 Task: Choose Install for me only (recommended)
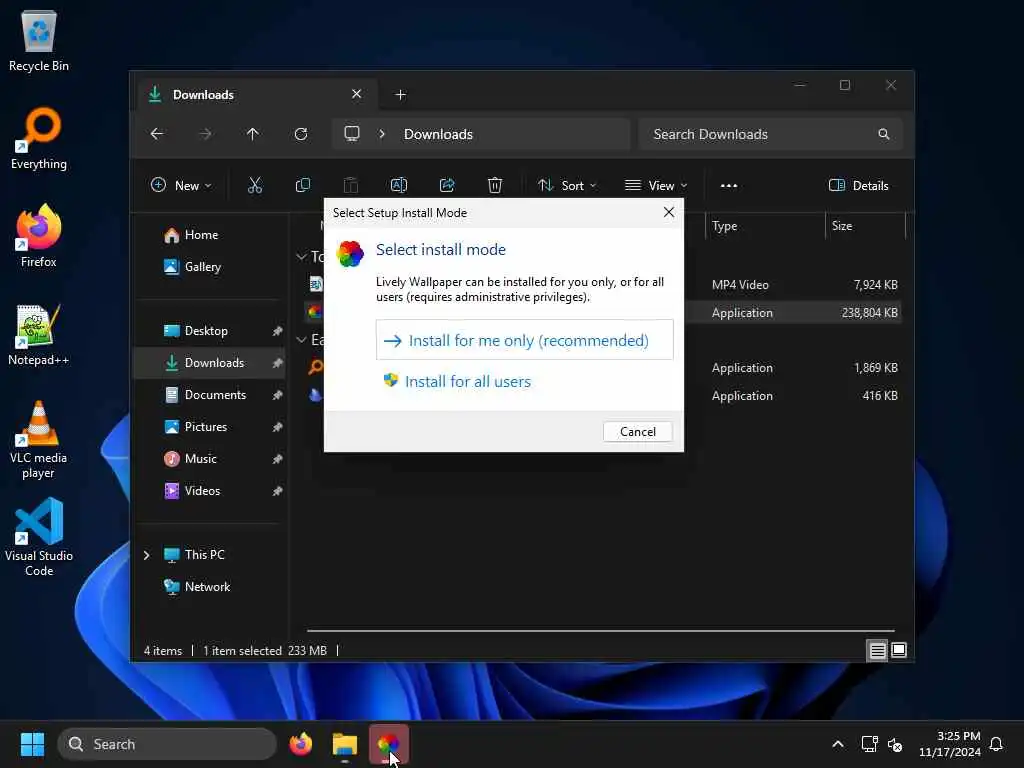pos(524,340)
